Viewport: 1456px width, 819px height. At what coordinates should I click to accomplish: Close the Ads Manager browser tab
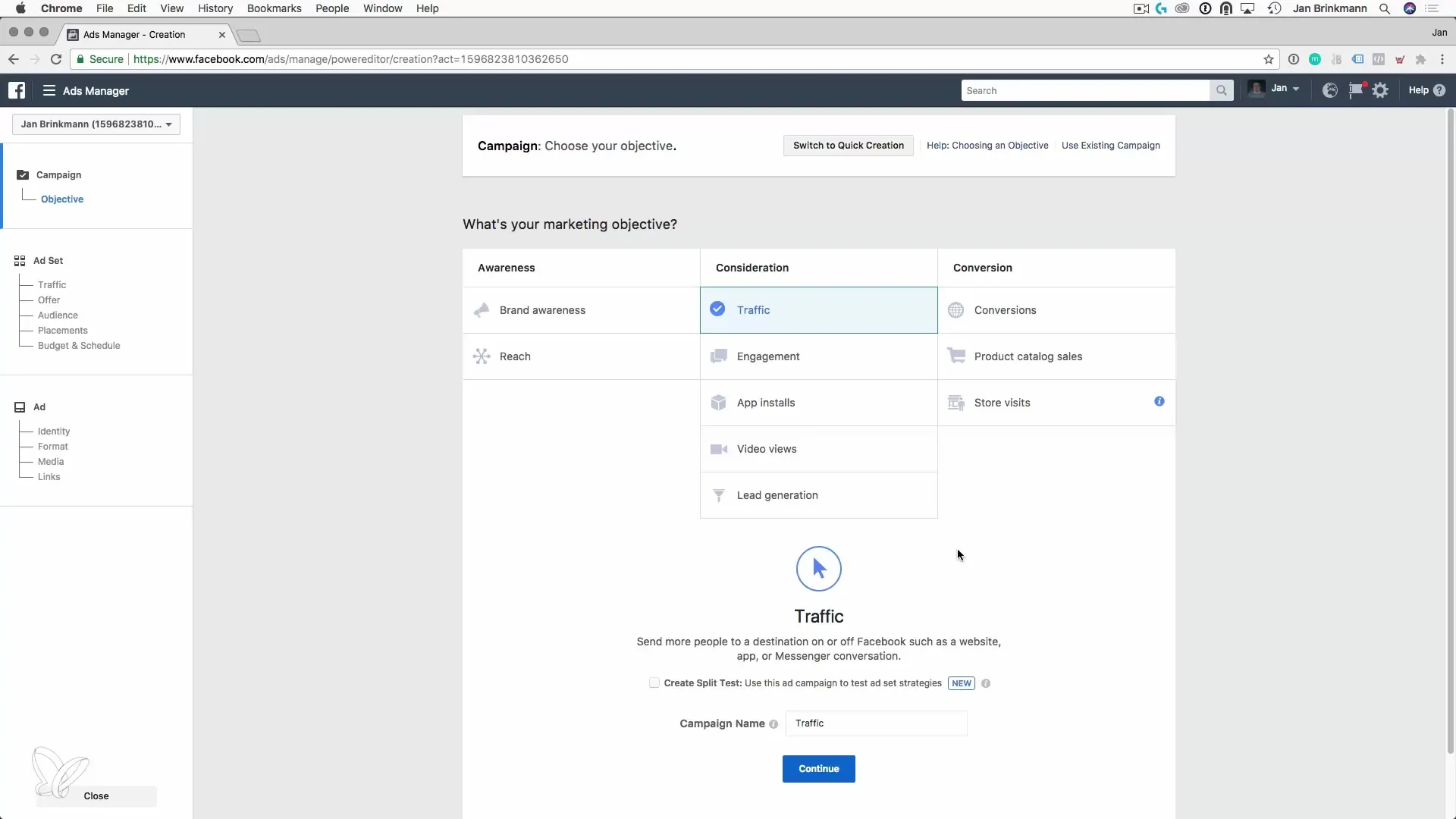point(222,35)
